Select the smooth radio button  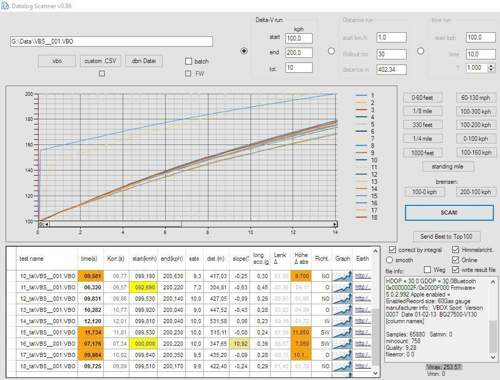[389, 260]
